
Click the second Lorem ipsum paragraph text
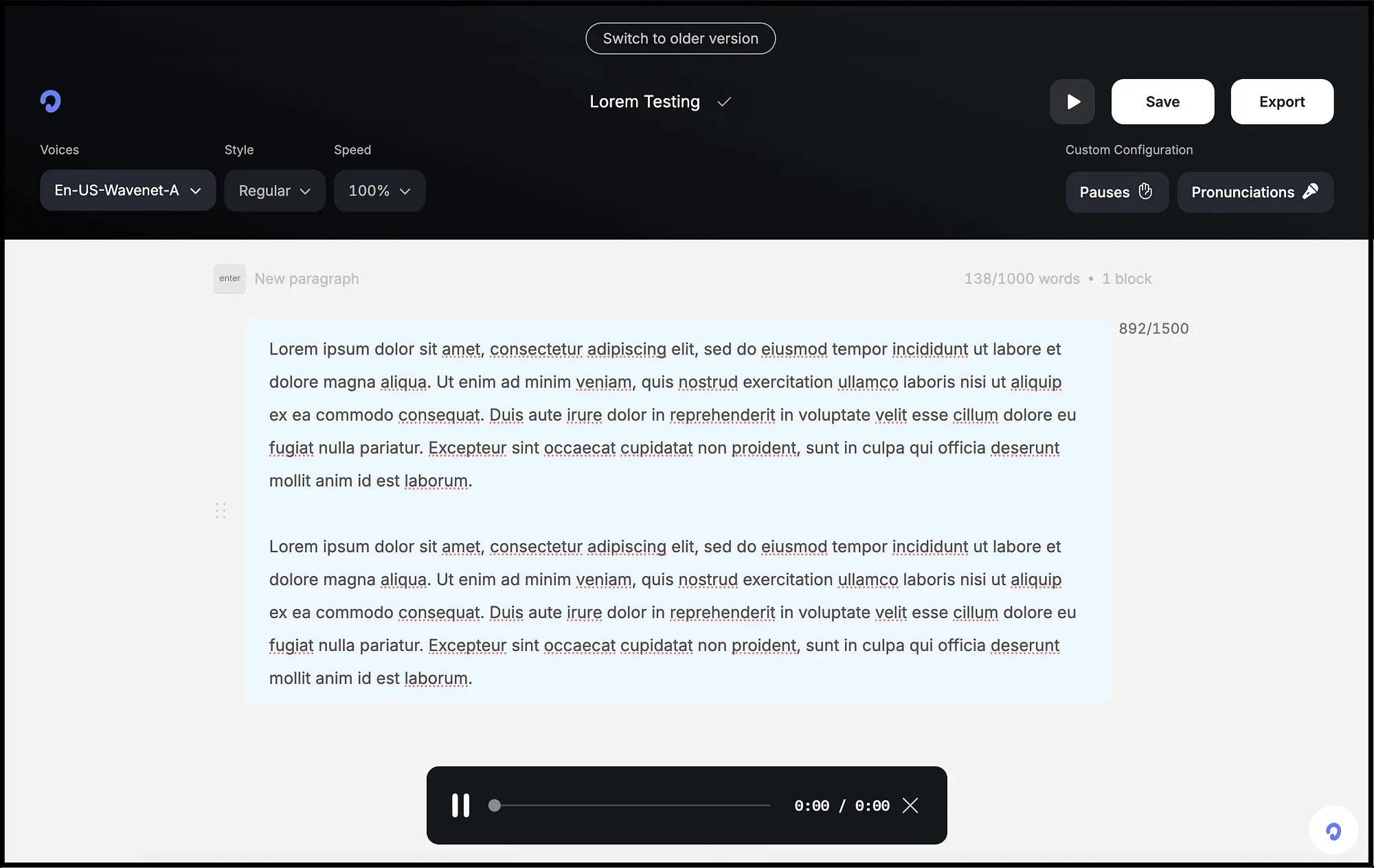click(x=673, y=613)
